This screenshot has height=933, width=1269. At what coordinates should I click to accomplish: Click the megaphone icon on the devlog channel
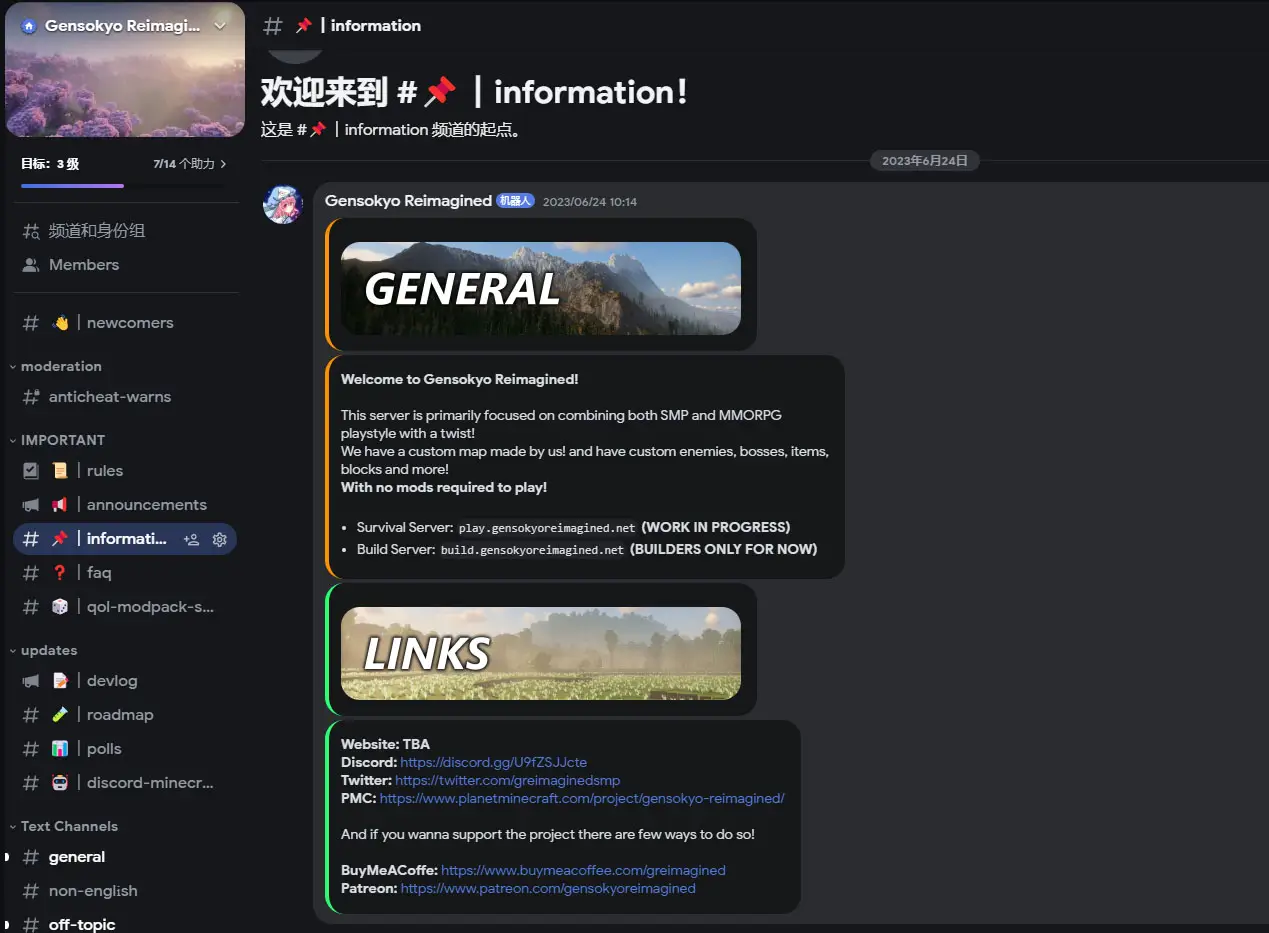(x=31, y=680)
